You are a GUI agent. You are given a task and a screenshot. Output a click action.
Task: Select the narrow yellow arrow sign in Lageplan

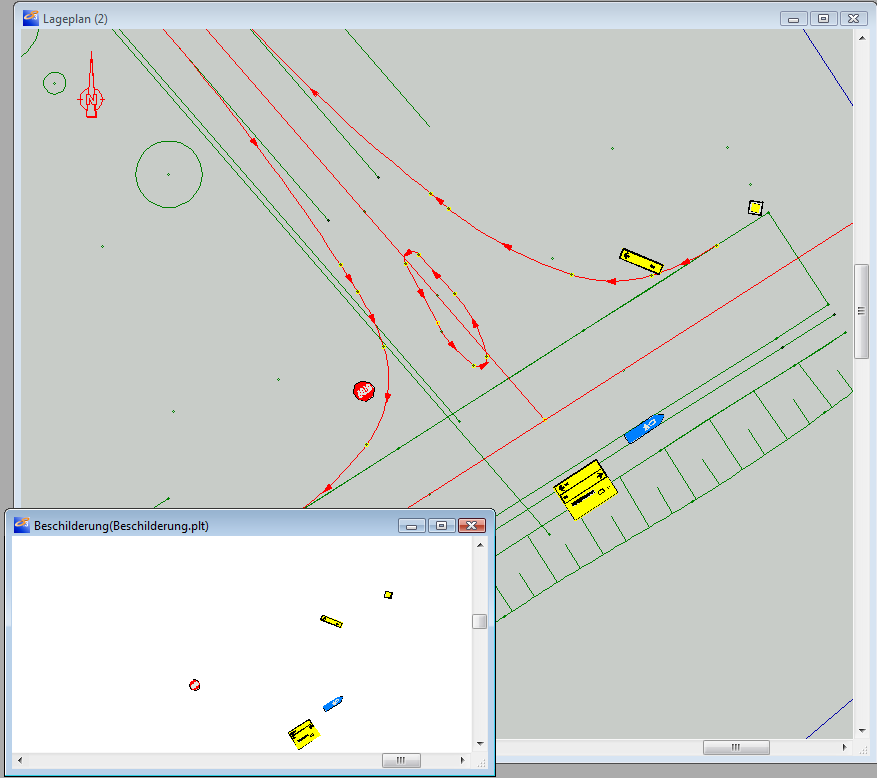coord(641,261)
